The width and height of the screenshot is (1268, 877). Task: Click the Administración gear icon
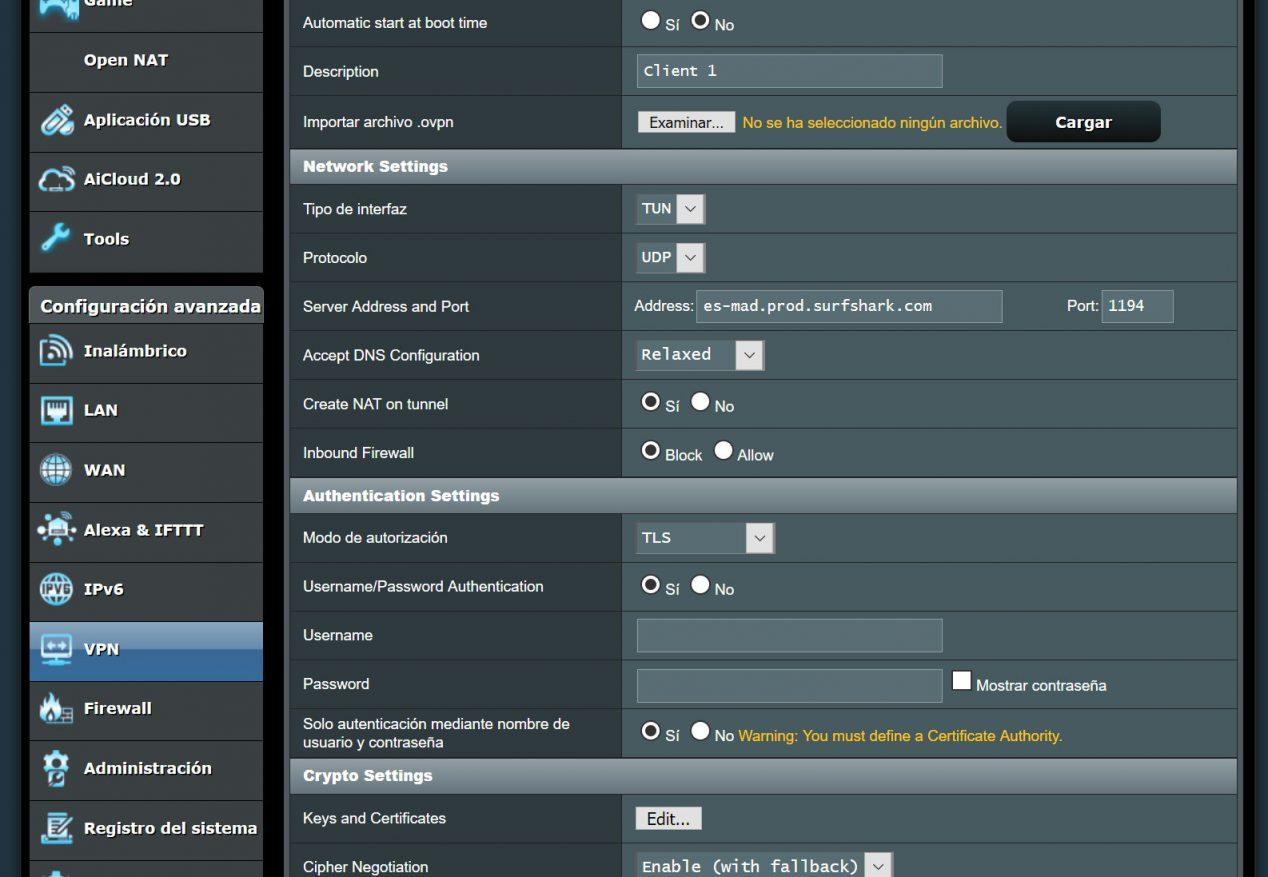(x=57, y=768)
